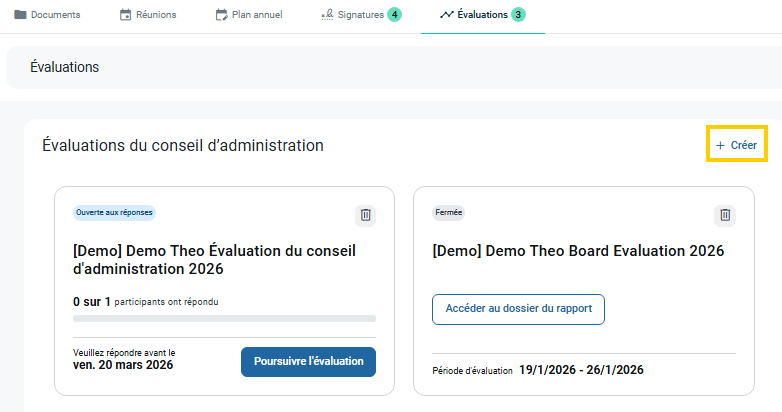Click the Documents folder icon

(x=20, y=15)
